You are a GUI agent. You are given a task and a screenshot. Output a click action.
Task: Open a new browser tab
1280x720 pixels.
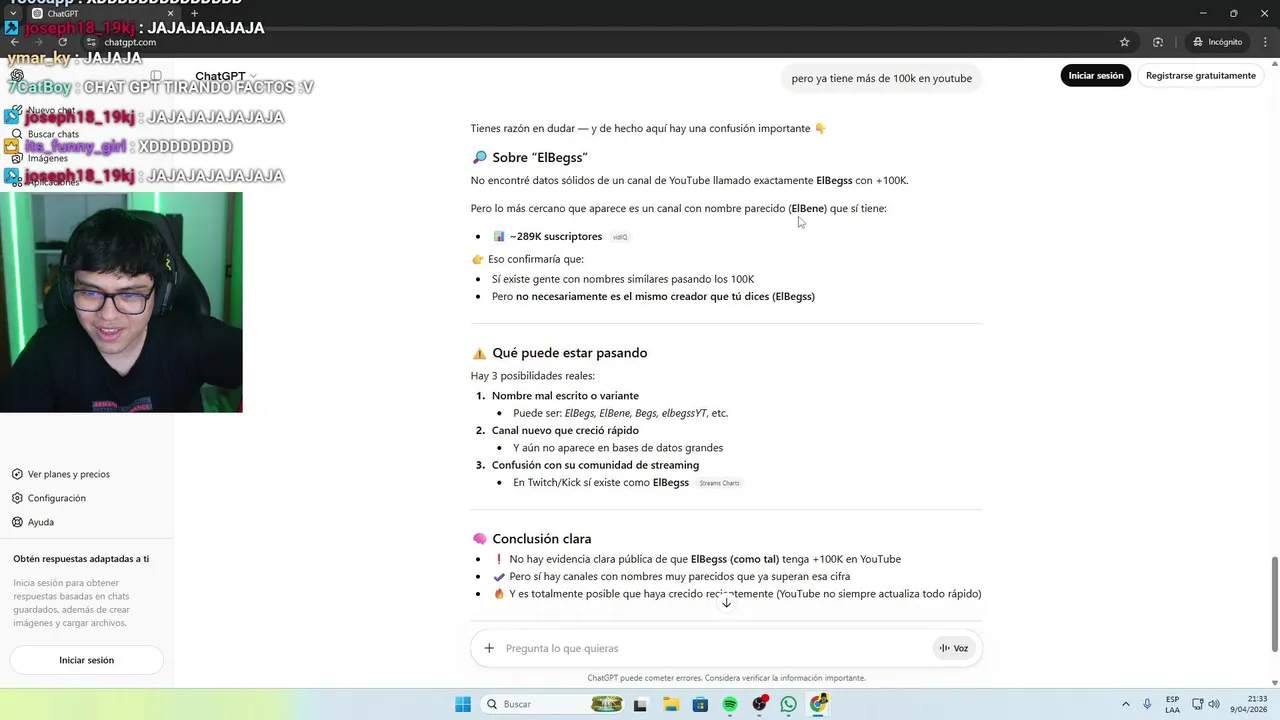194,13
